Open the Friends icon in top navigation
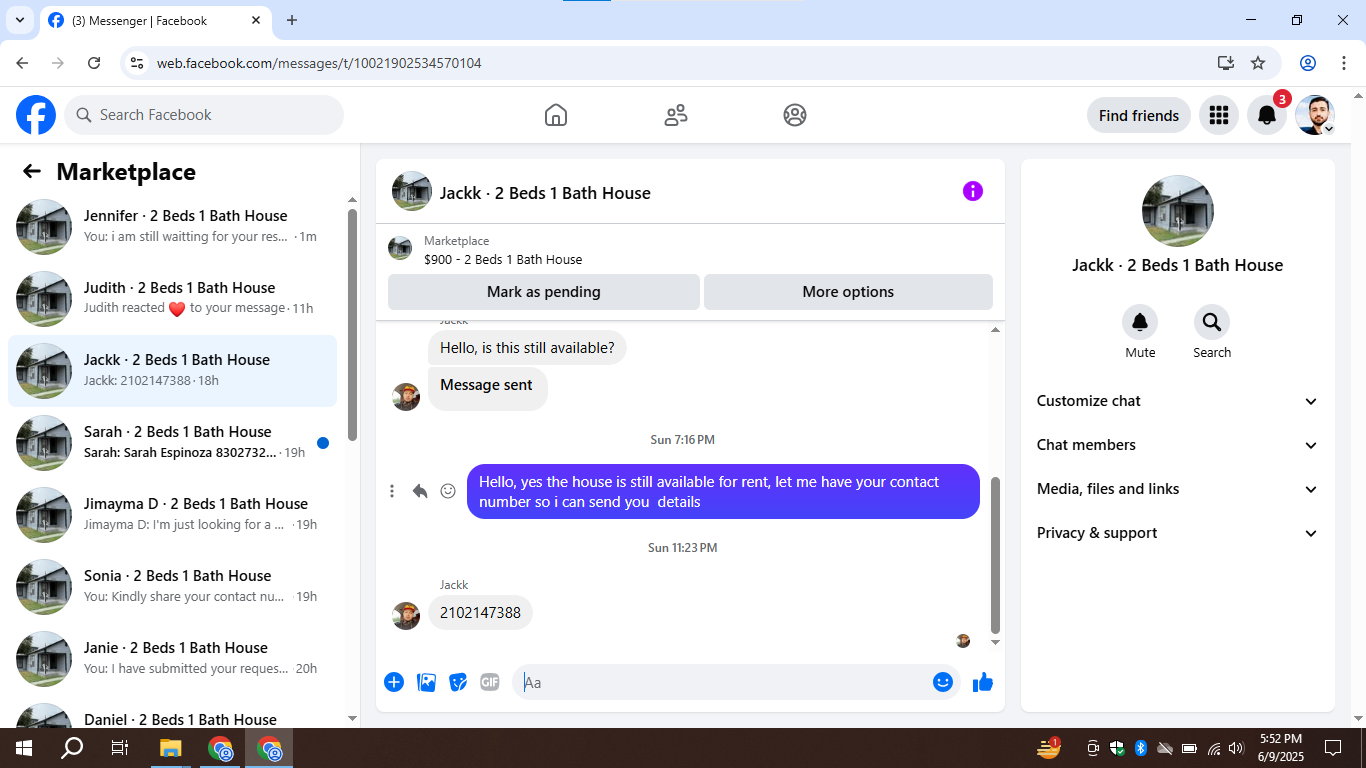 (x=676, y=115)
